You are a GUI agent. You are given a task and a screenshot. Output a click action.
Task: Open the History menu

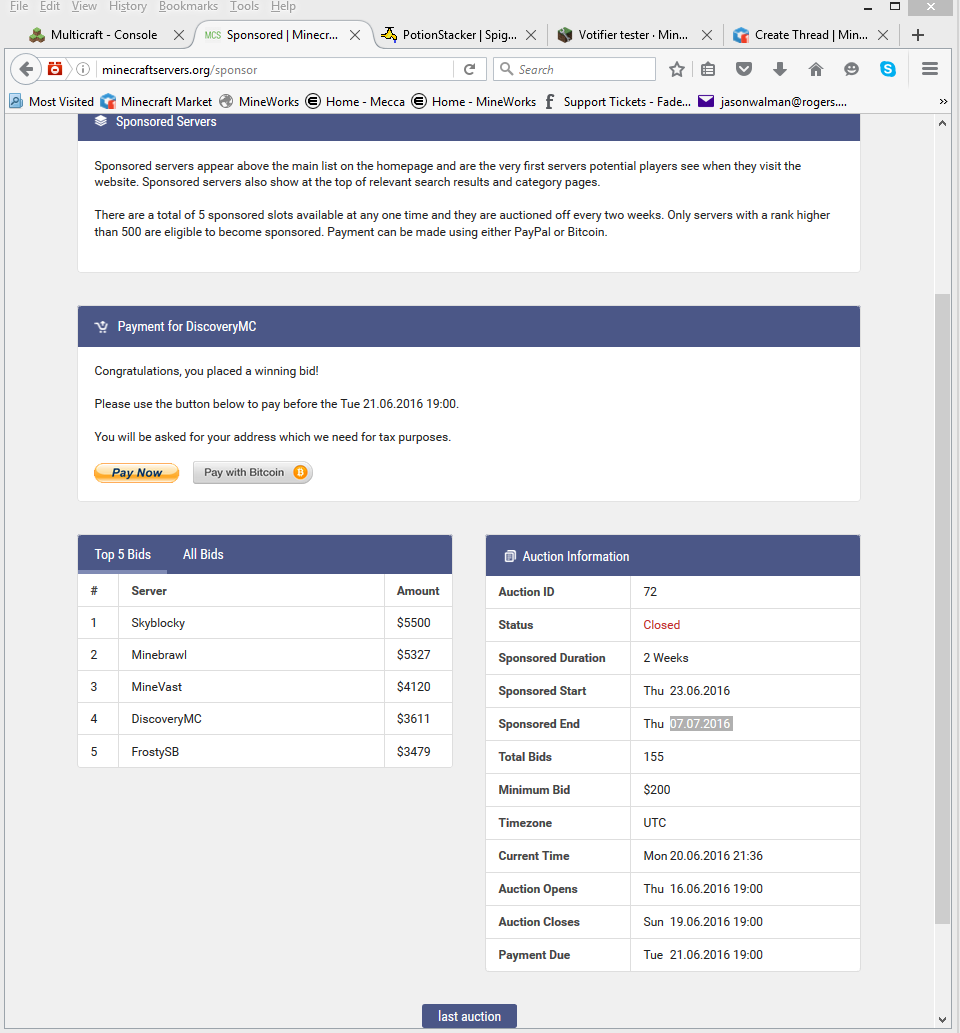[128, 6]
